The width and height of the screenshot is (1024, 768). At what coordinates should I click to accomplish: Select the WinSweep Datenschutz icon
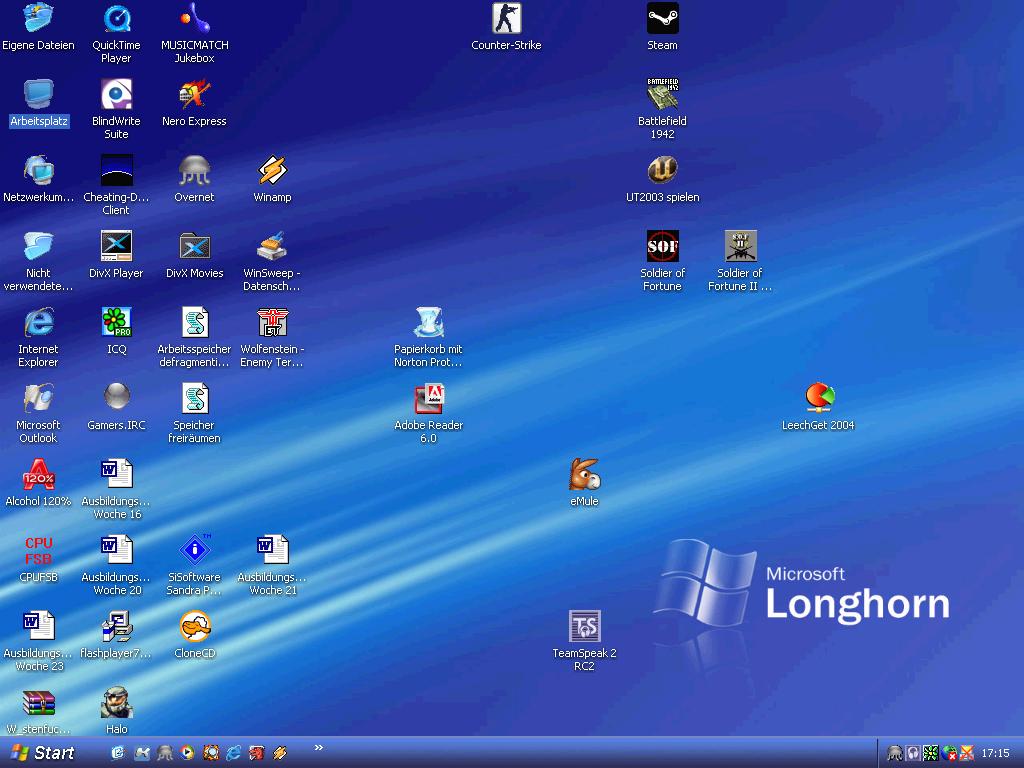(272, 246)
